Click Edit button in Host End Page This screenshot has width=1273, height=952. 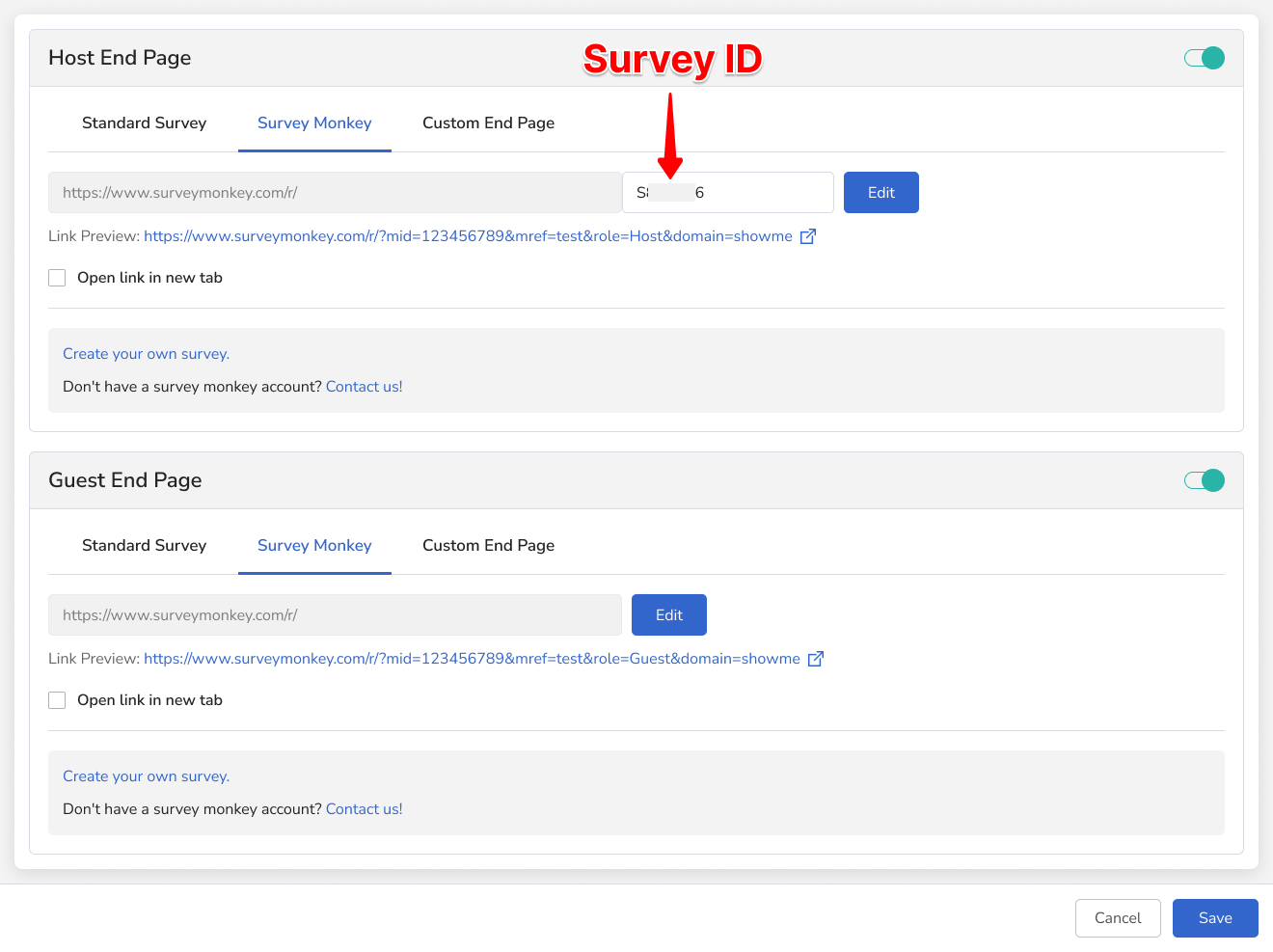point(881,193)
